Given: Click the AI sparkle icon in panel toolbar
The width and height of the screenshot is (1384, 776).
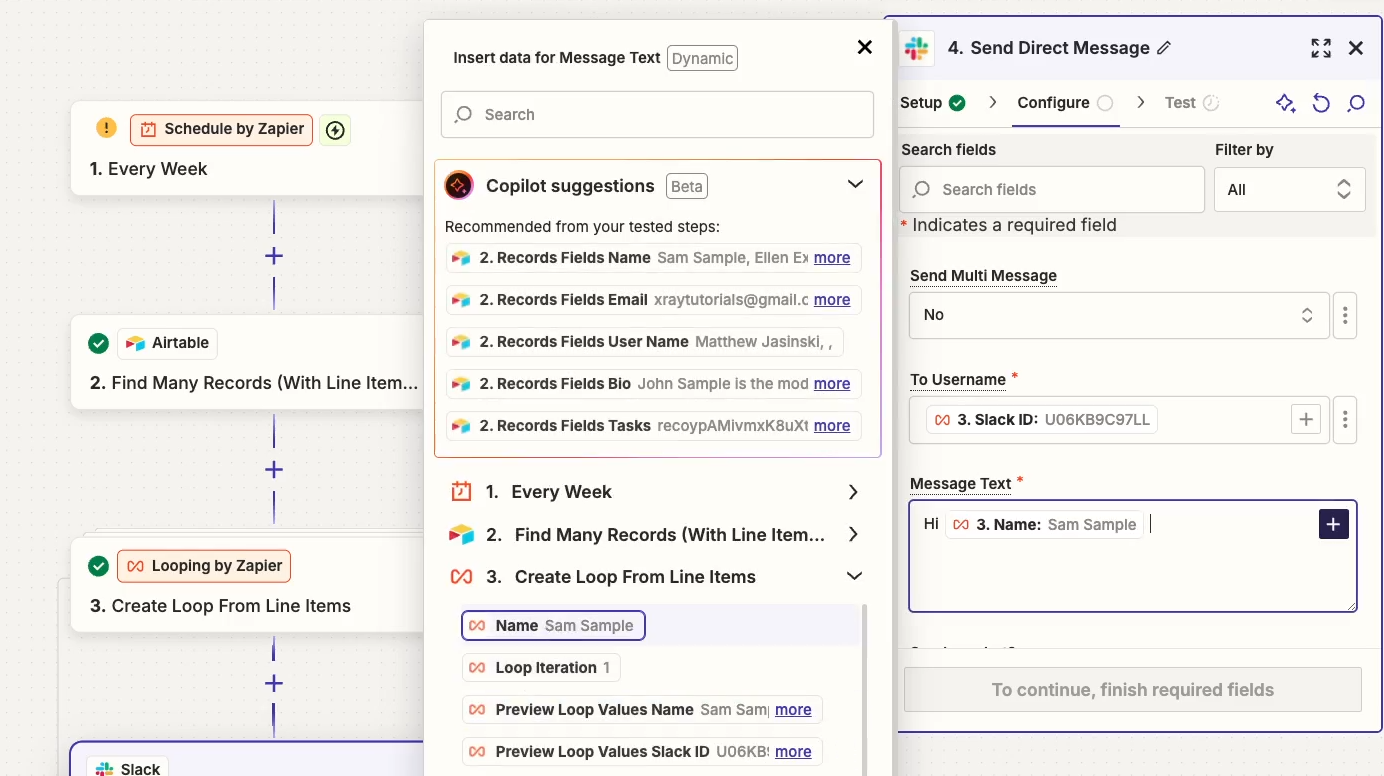Looking at the screenshot, I should coord(1286,103).
